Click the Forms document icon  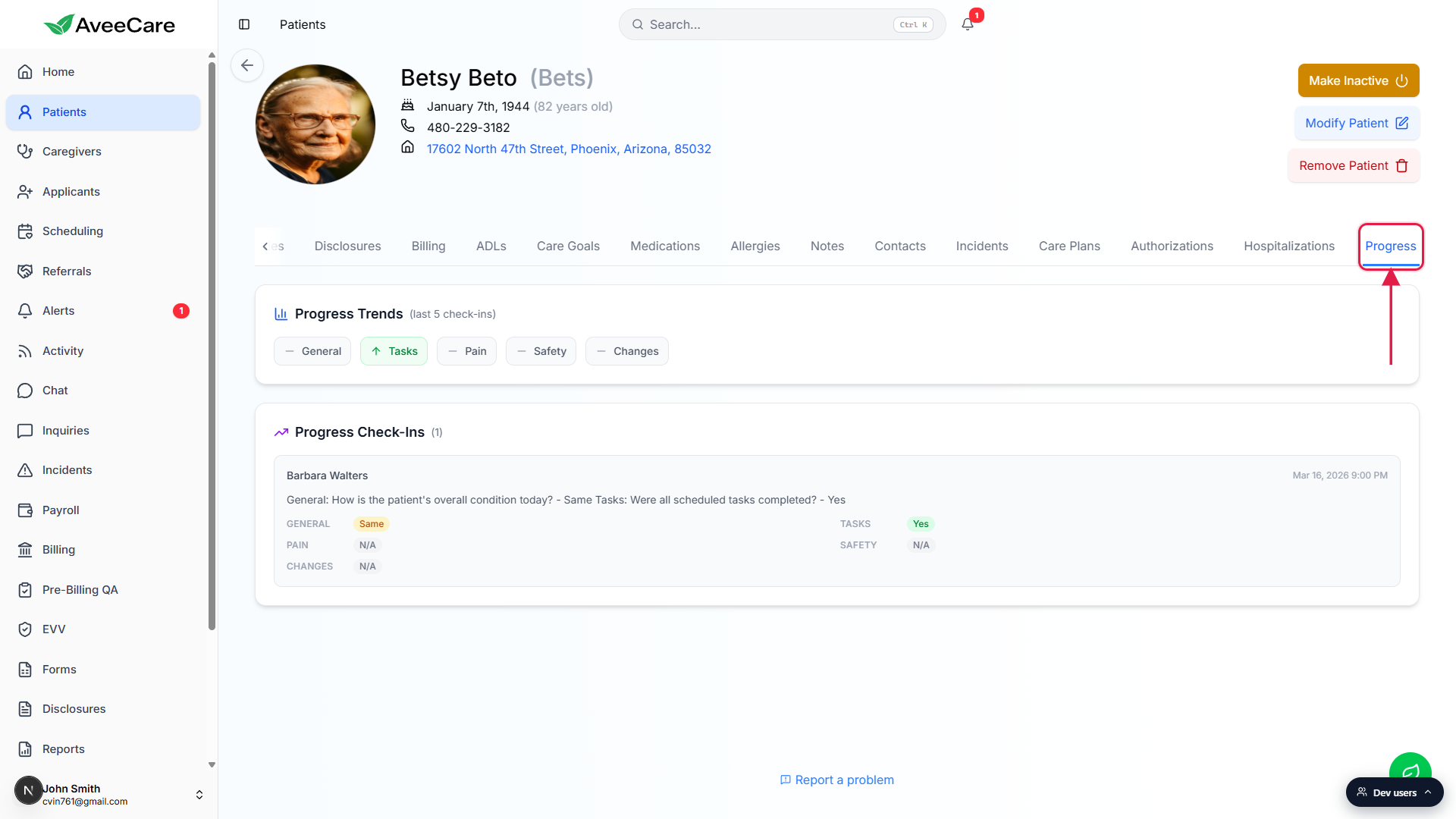click(25, 670)
